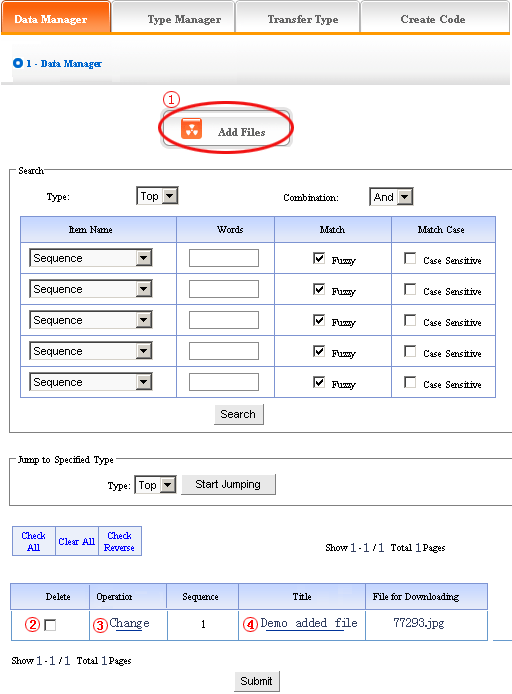Enable Case Sensitive in the second row
Image resolution: width=512 pixels, height=694 pixels.
click(x=410, y=289)
